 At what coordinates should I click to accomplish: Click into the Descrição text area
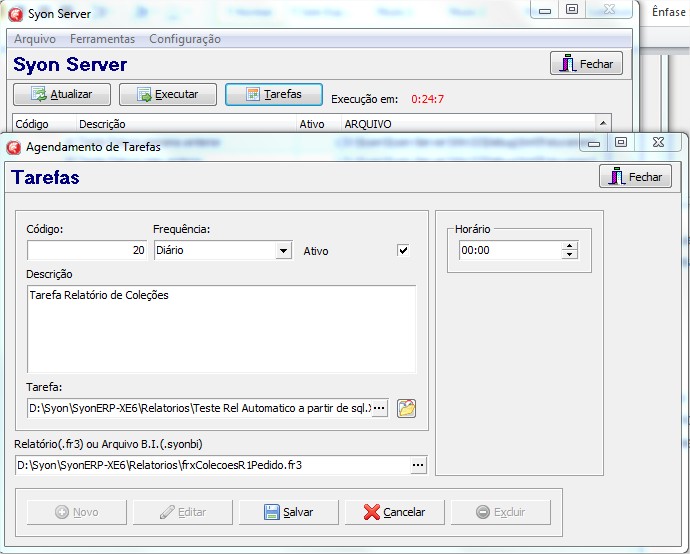tap(221, 329)
